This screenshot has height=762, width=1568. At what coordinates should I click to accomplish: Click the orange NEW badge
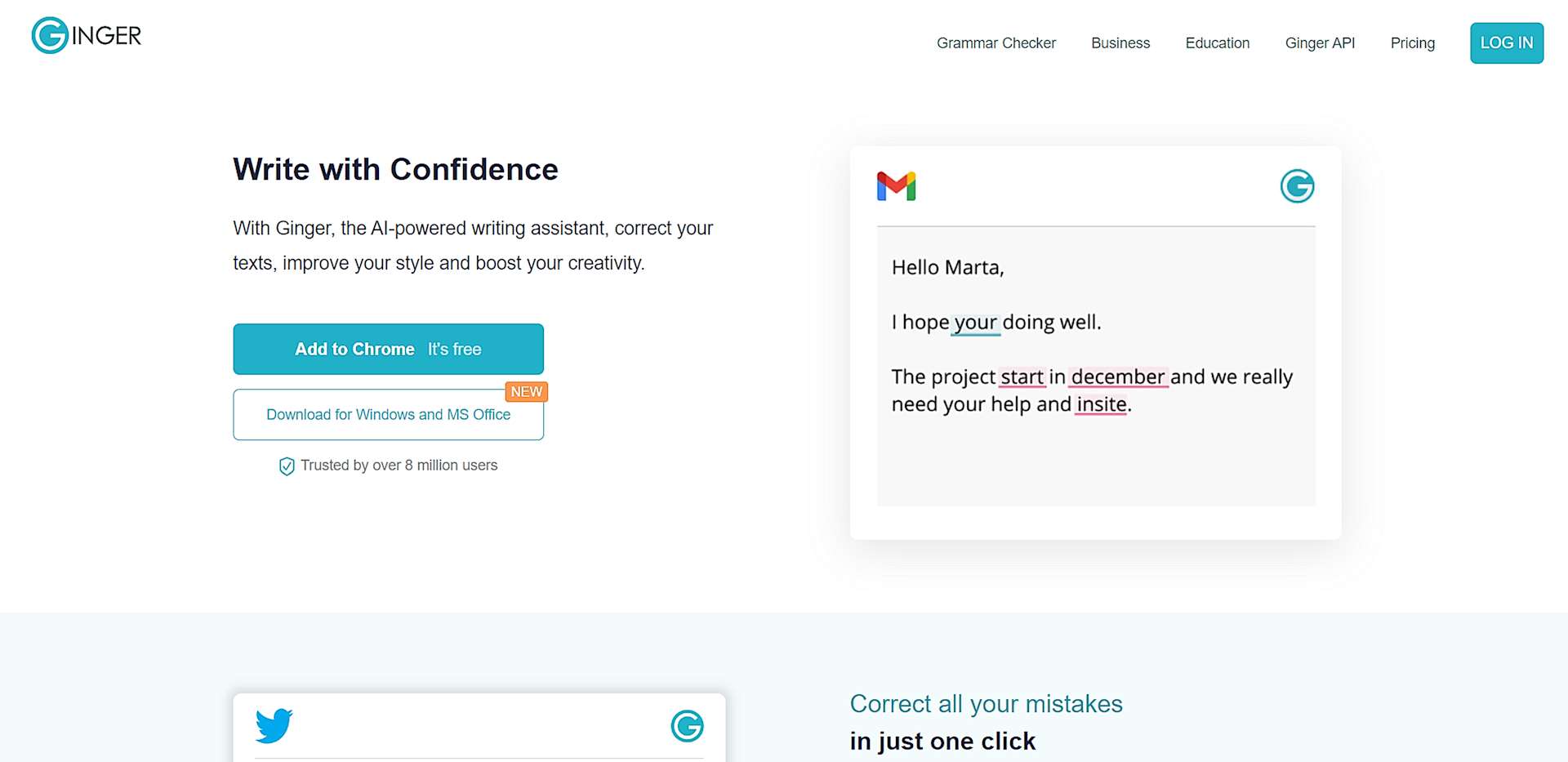coord(526,392)
